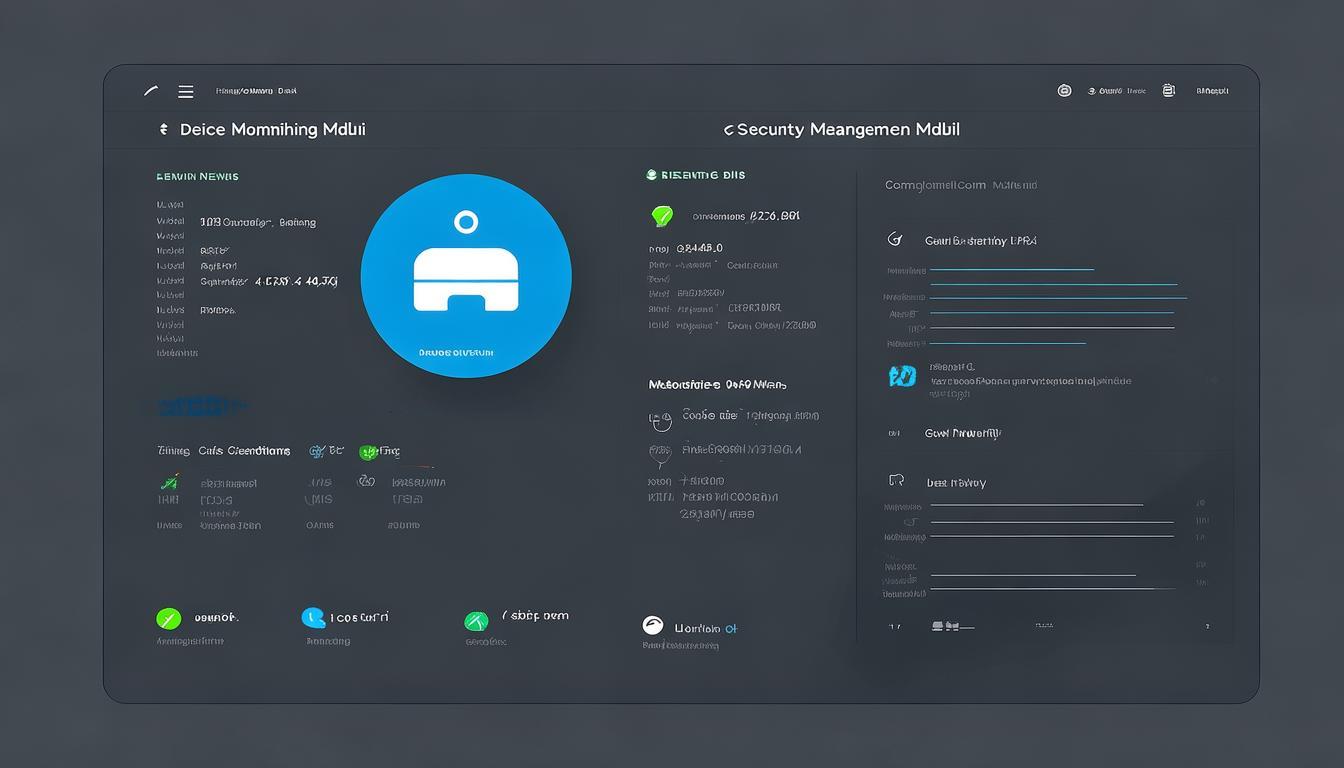This screenshot has height=768, width=1344.
Task: Click the white round icon near bottom center
Action: tap(653, 626)
